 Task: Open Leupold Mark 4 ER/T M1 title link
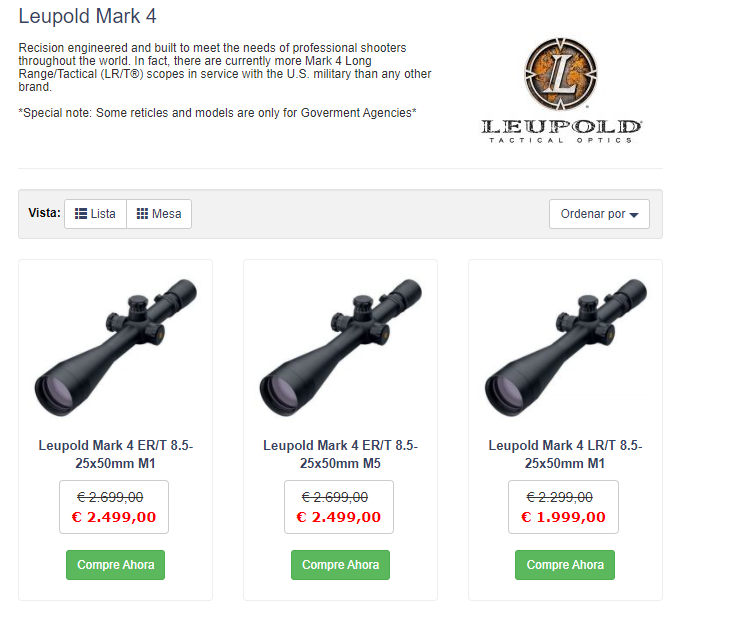click(x=115, y=454)
